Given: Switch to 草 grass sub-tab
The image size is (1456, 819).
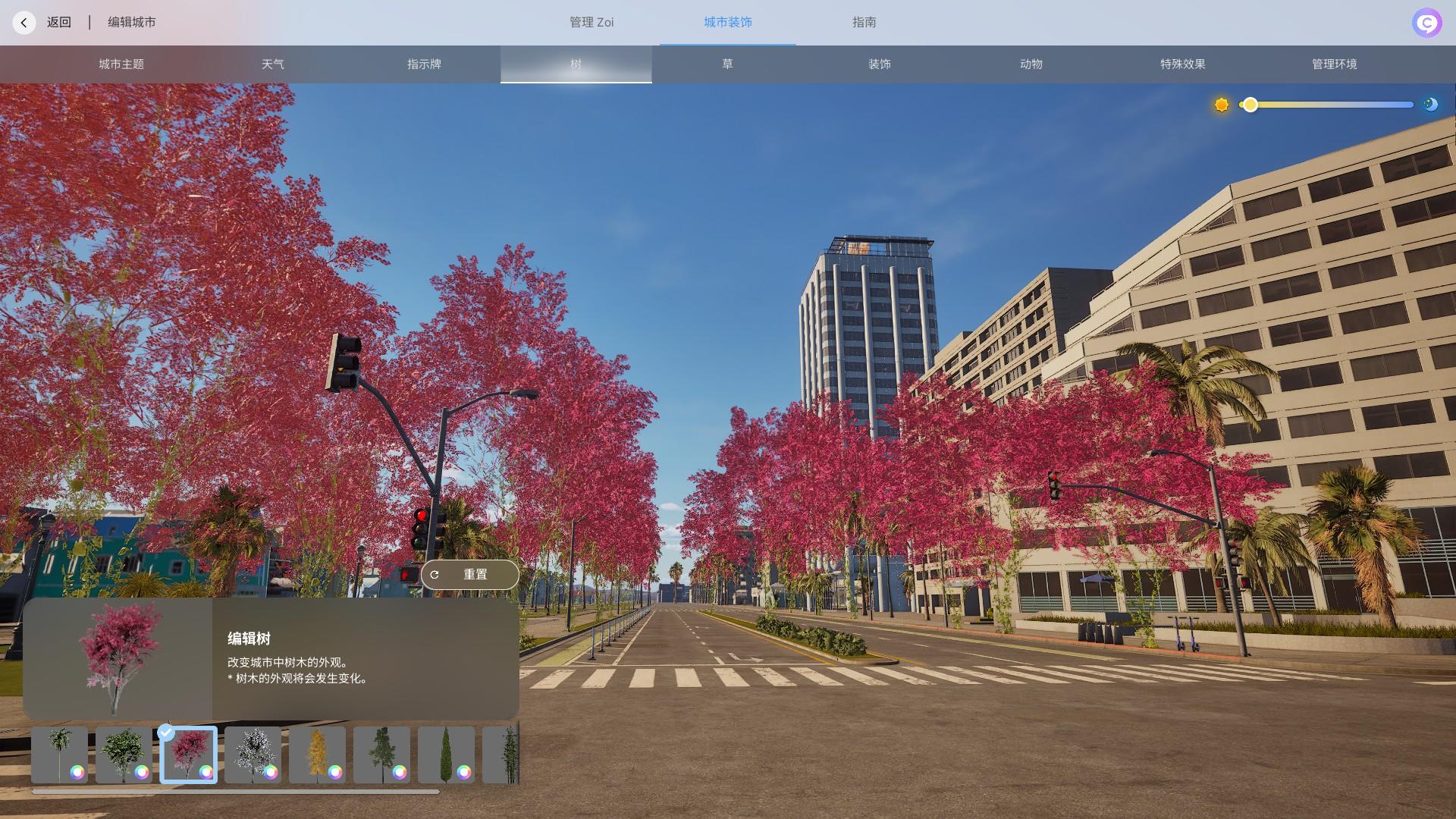Looking at the screenshot, I should pos(728,64).
